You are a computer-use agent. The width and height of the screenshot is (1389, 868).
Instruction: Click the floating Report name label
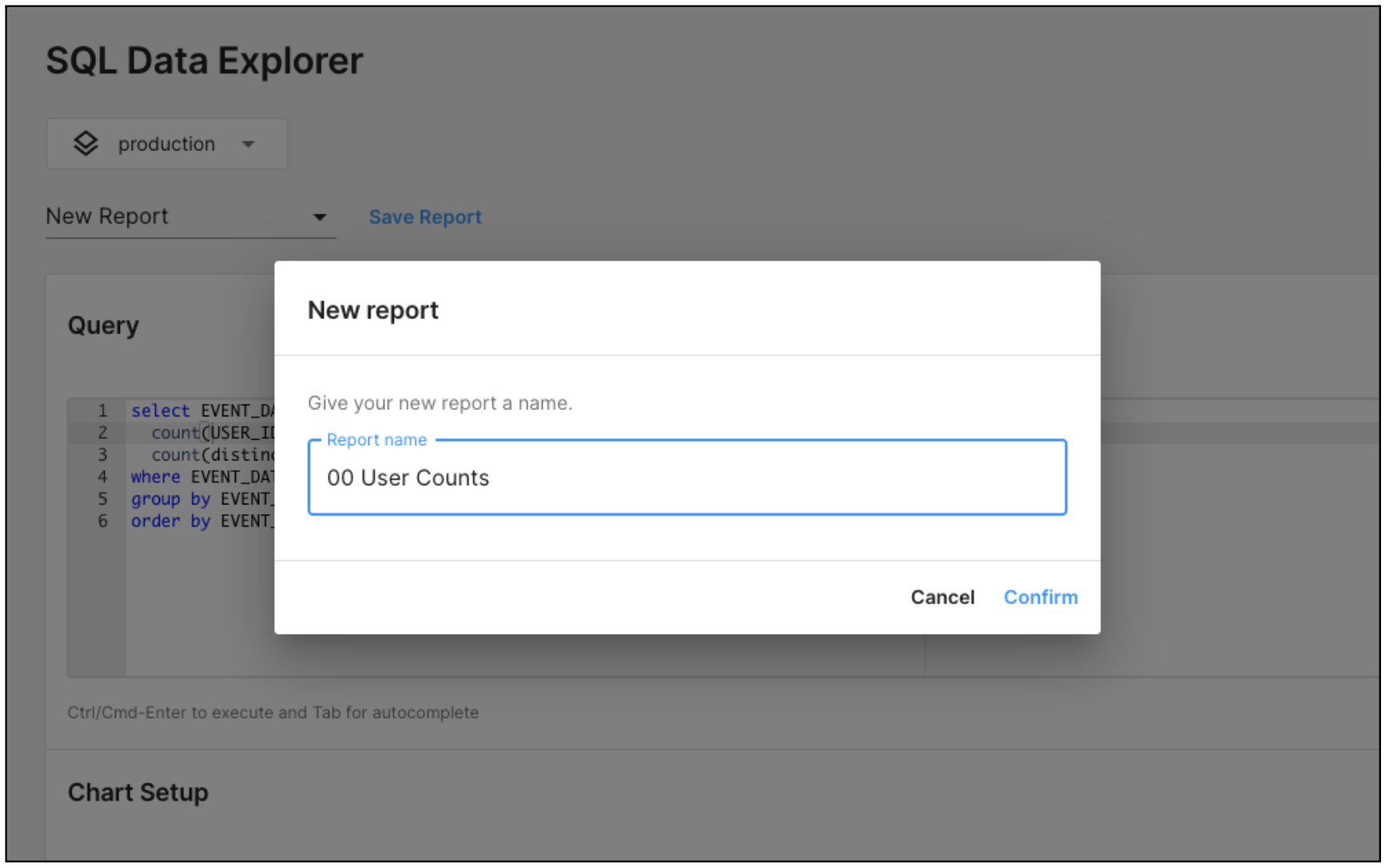(376, 440)
